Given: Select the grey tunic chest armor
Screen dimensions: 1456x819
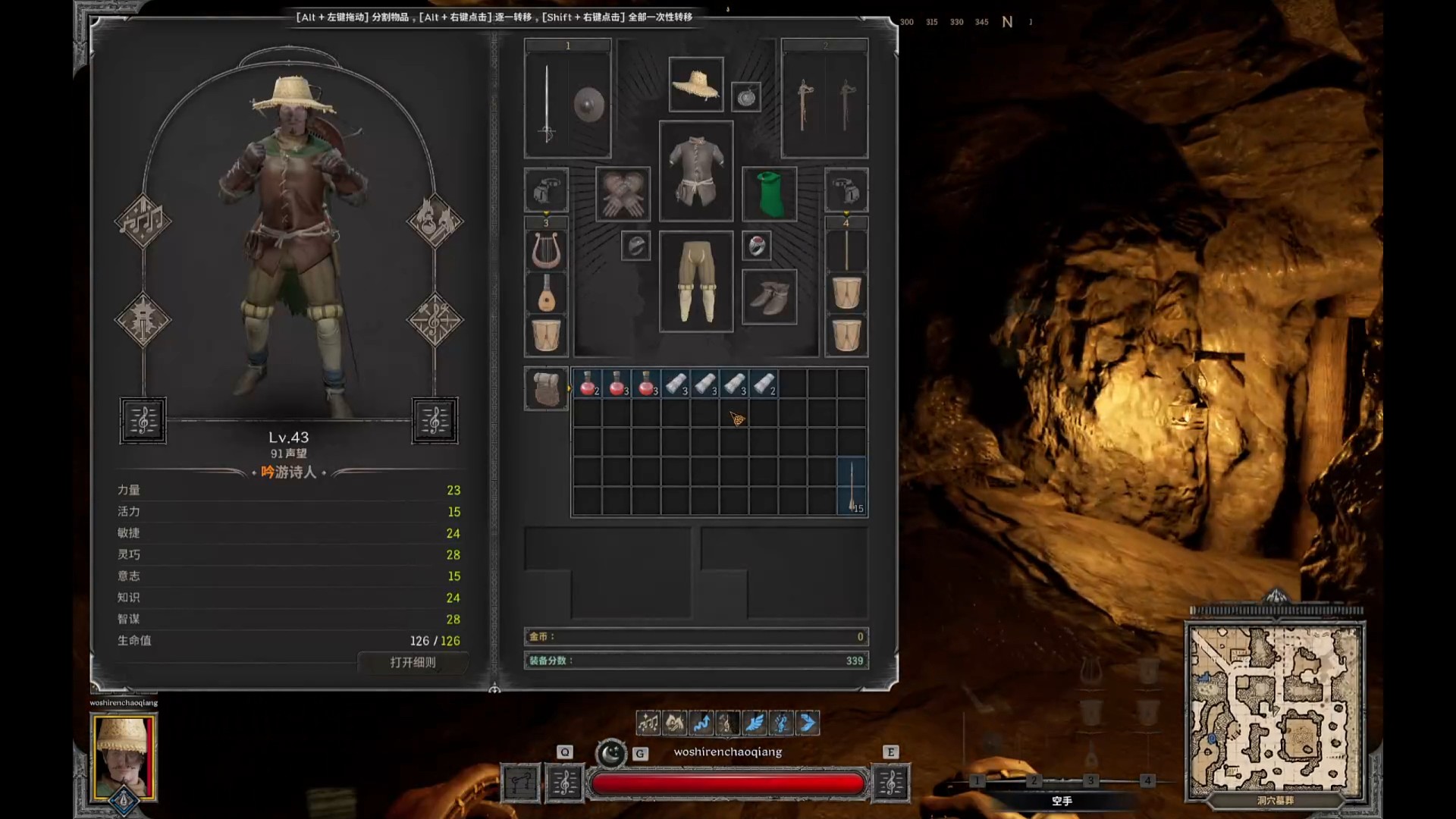Looking at the screenshot, I should click(x=696, y=171).
